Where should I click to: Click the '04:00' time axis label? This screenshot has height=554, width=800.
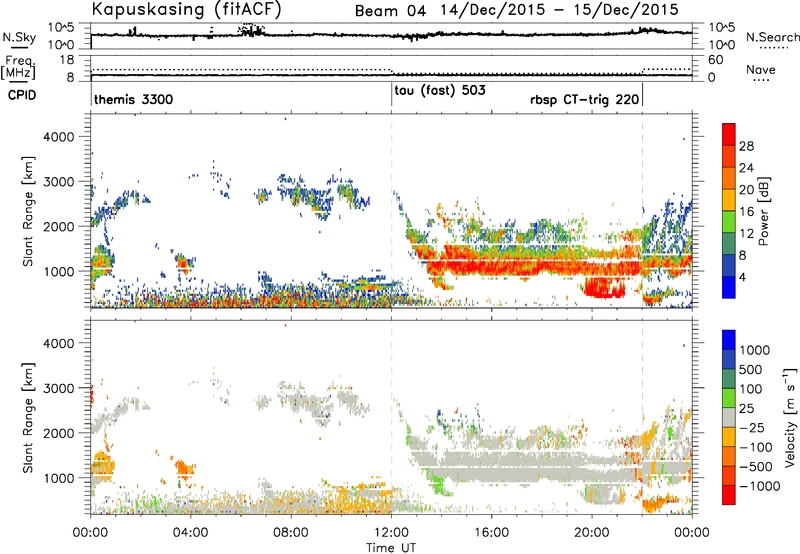[191, 533]
